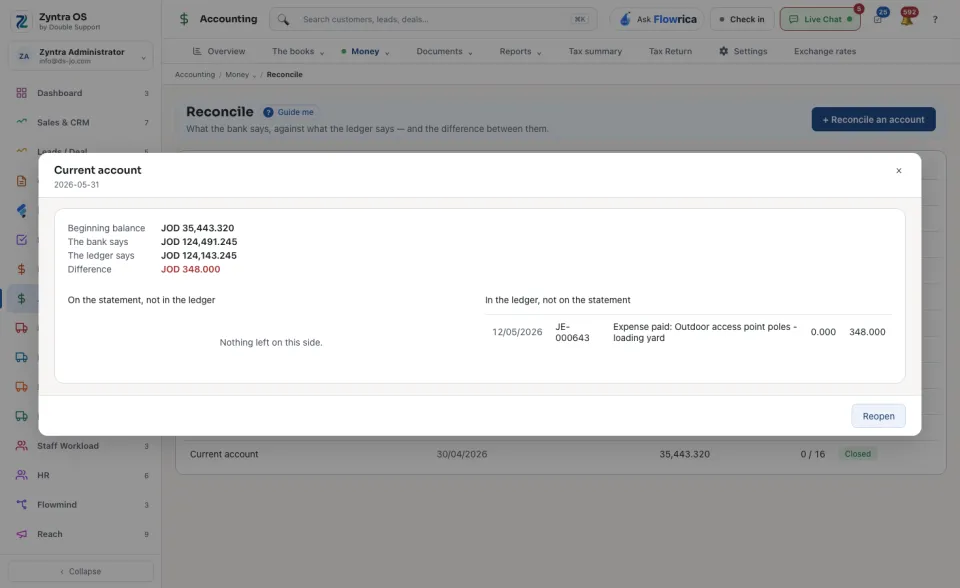Switch to Tax summary tab
This screenshot has height=588, width=960.
(595, 51)
